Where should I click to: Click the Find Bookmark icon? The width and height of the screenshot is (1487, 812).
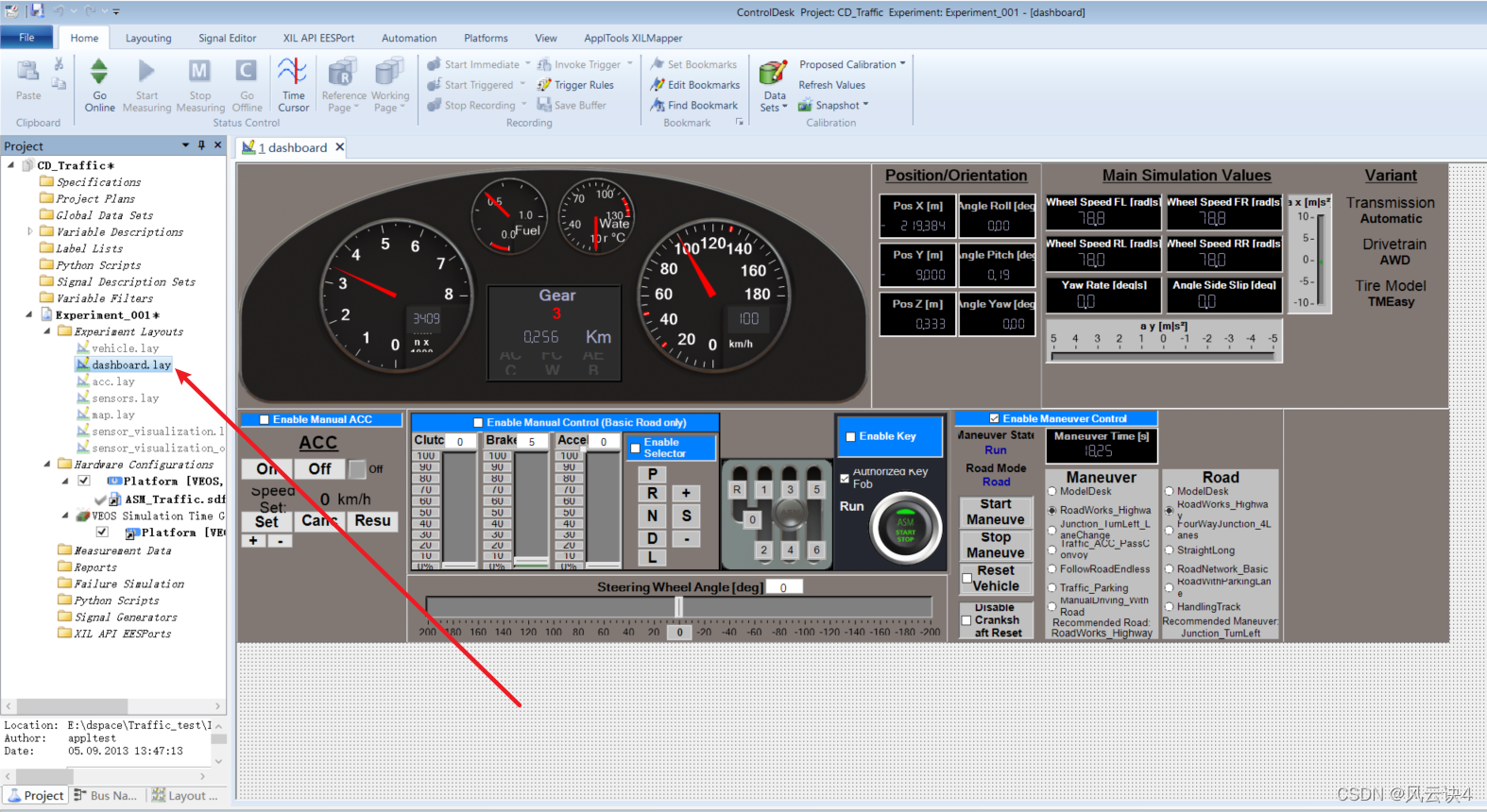pyautogui.click(x=658, y=106)
